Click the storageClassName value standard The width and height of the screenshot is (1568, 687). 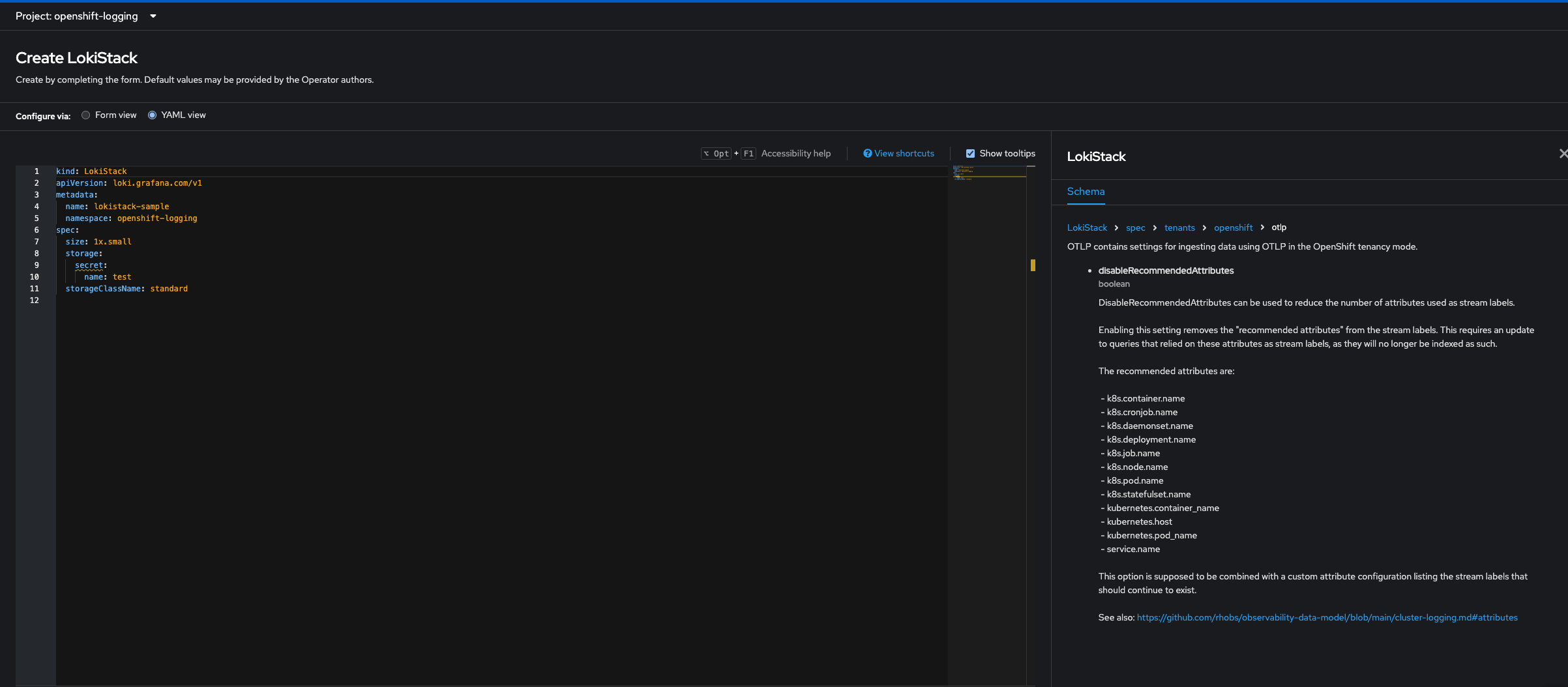(169, 289)
